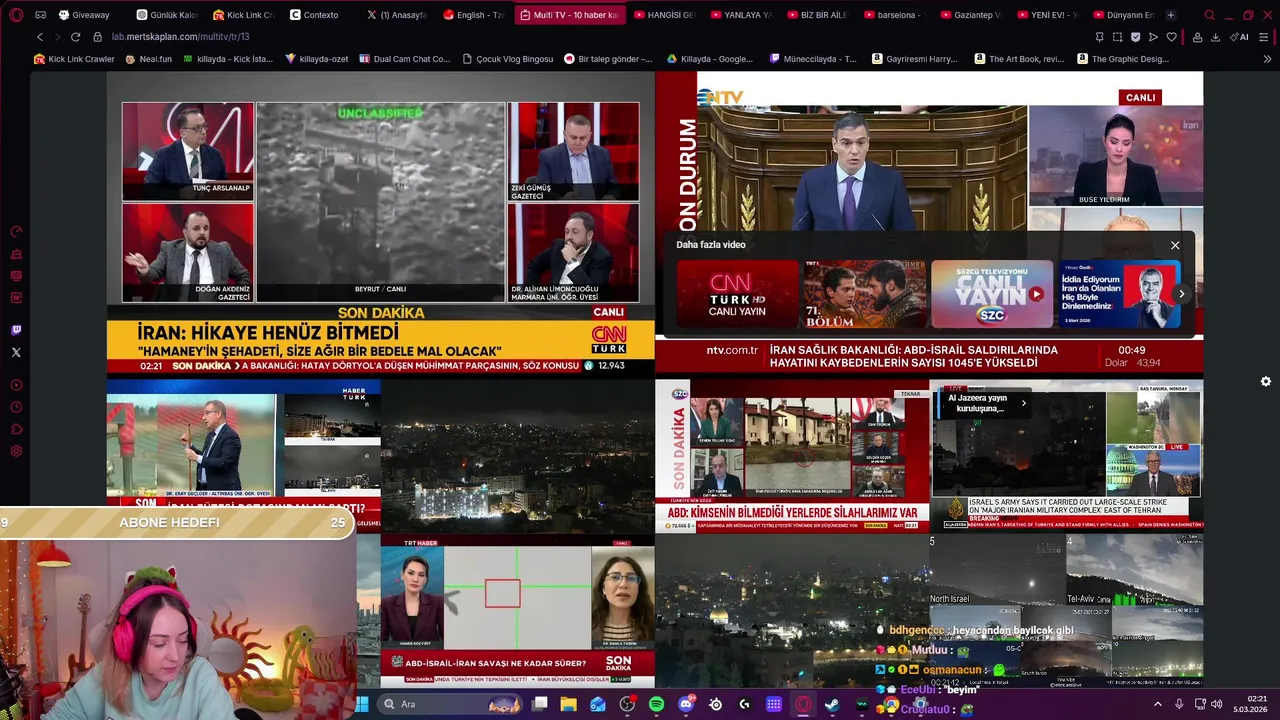
Task: Click the heart bookmark icon in address bar
Action: 1171,37
